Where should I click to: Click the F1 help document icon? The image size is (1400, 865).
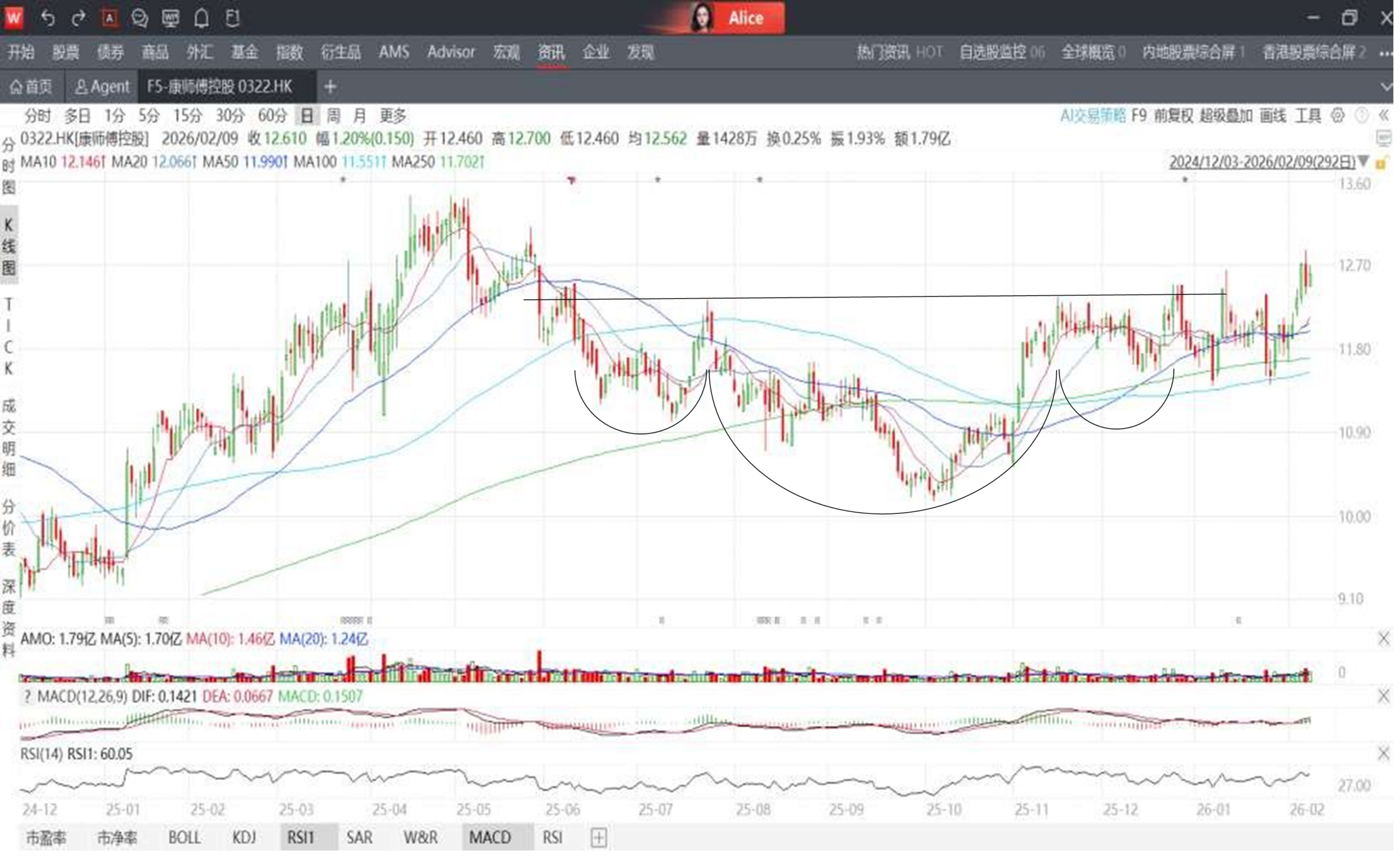[x=232, y=18]
